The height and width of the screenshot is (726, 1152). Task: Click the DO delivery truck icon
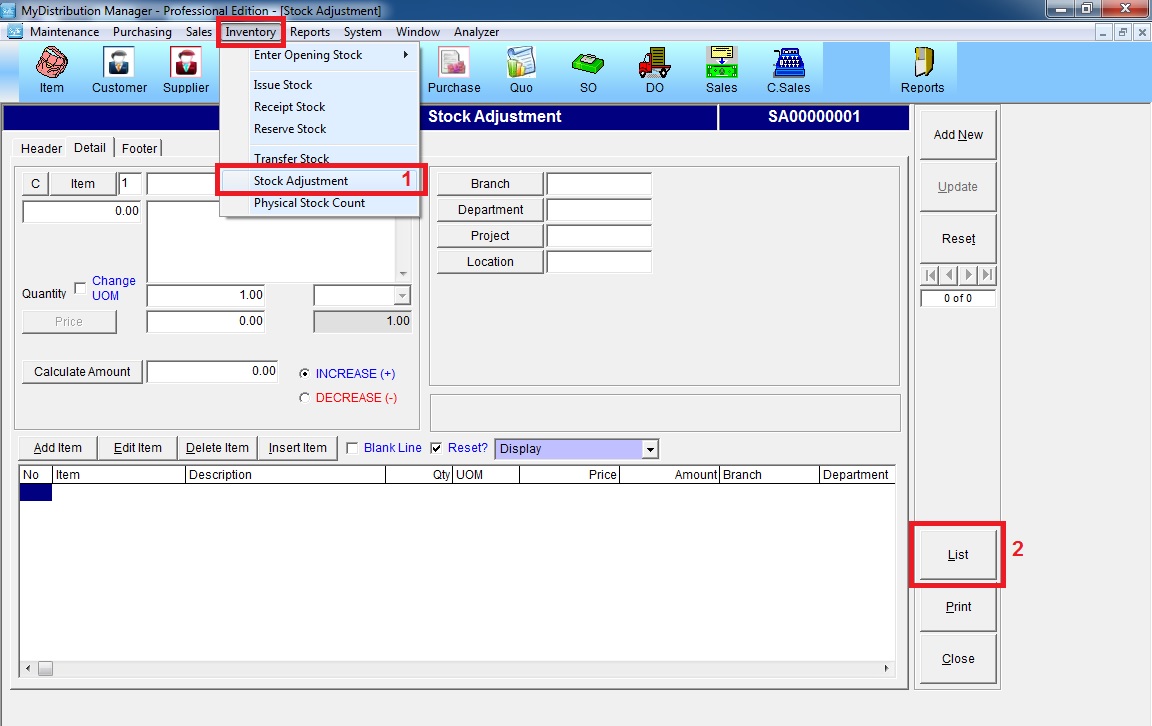pyautogui.click(x=654, y=70)
